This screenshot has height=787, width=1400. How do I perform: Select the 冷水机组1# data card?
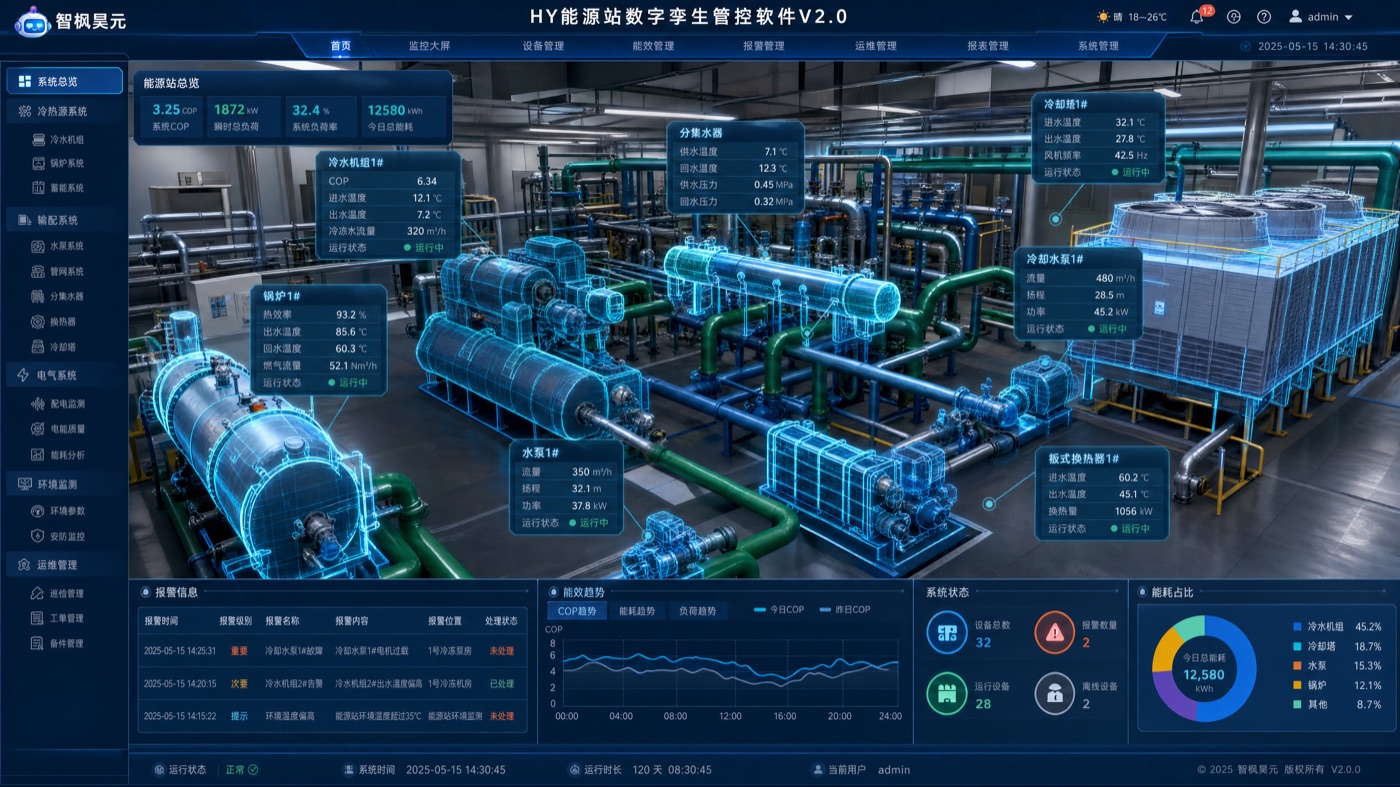coord(389,205)
